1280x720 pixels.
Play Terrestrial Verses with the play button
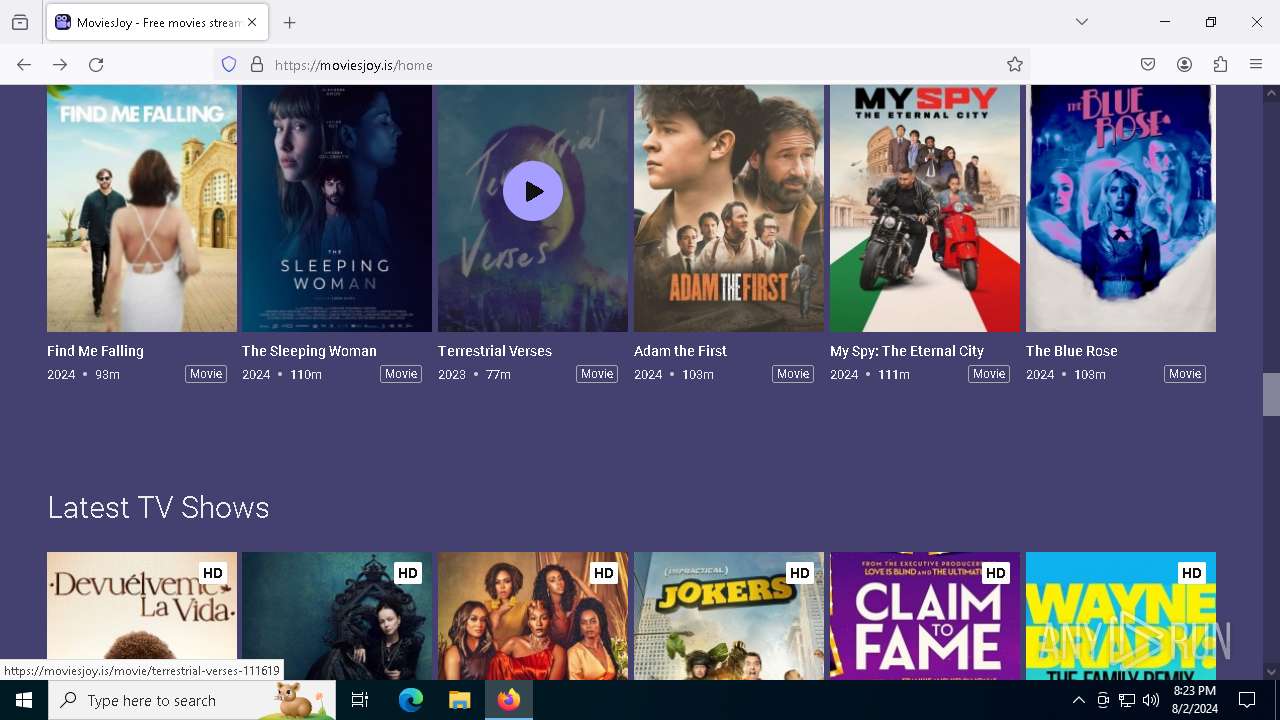point(533,191)
